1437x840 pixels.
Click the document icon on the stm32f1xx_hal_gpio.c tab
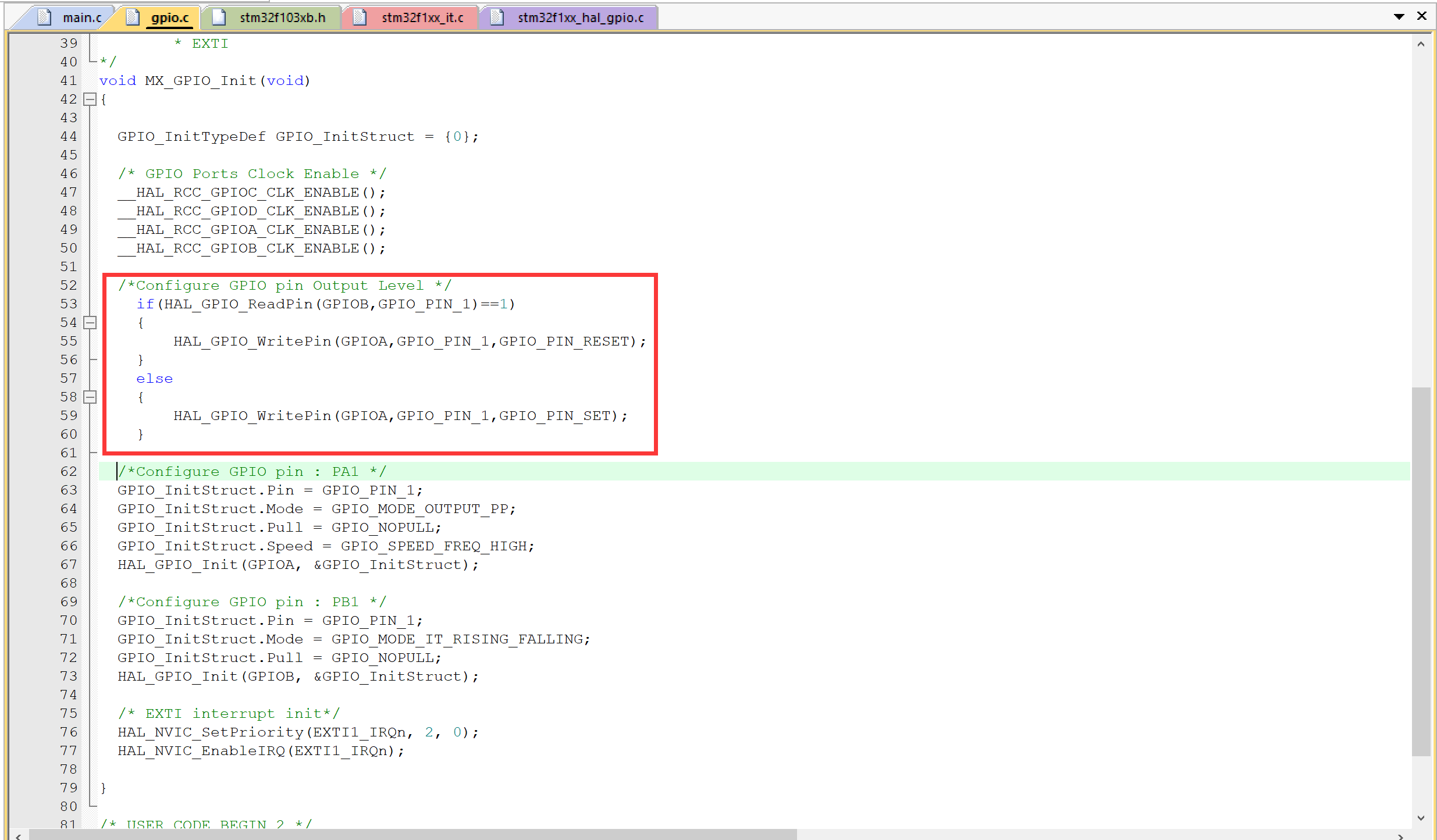pyautogui.click(x=497, y=17)
